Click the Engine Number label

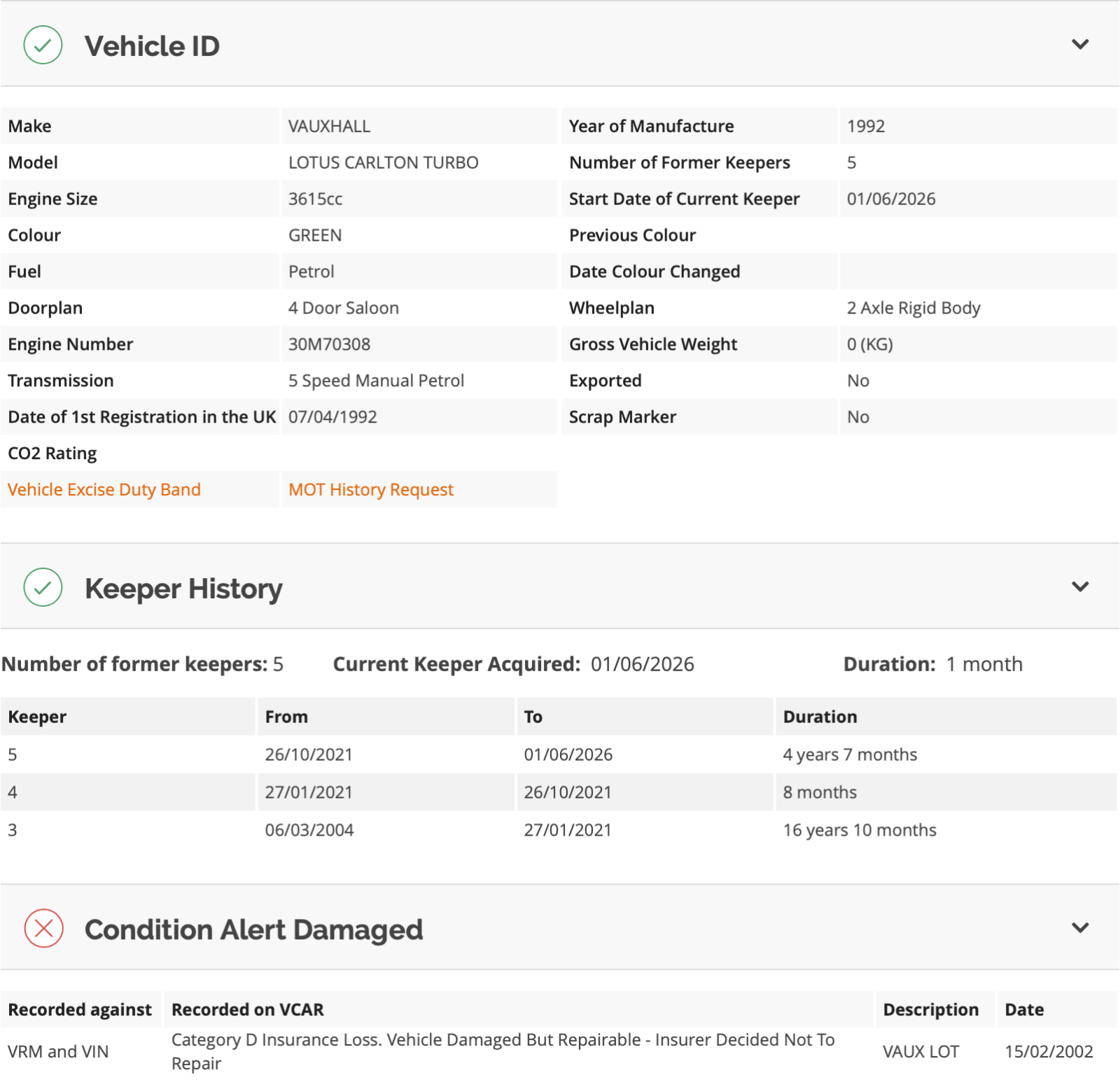coord(71,344)
